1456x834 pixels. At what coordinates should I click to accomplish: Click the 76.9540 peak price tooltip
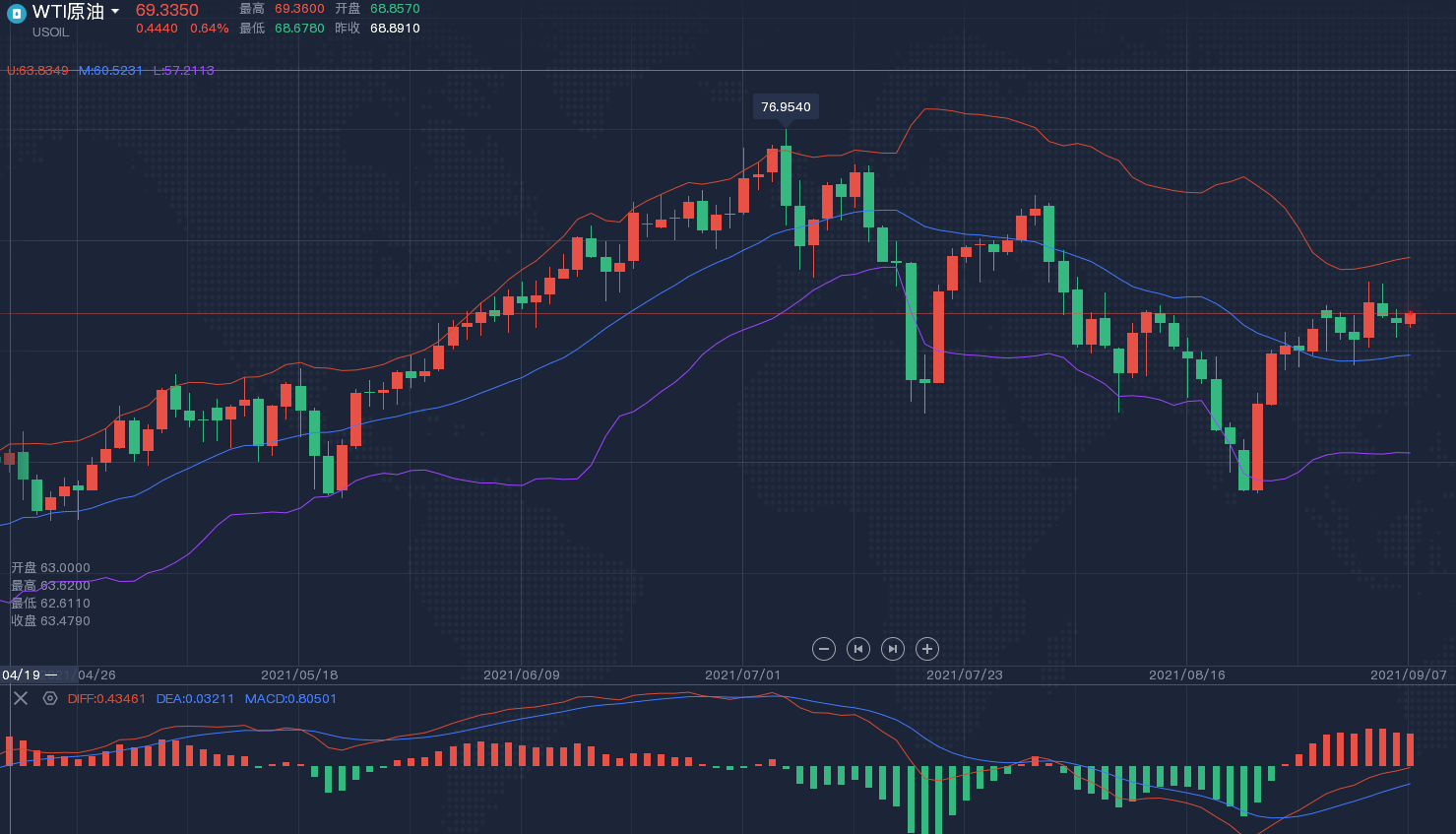pyautogui.click(x=786, y=106)
